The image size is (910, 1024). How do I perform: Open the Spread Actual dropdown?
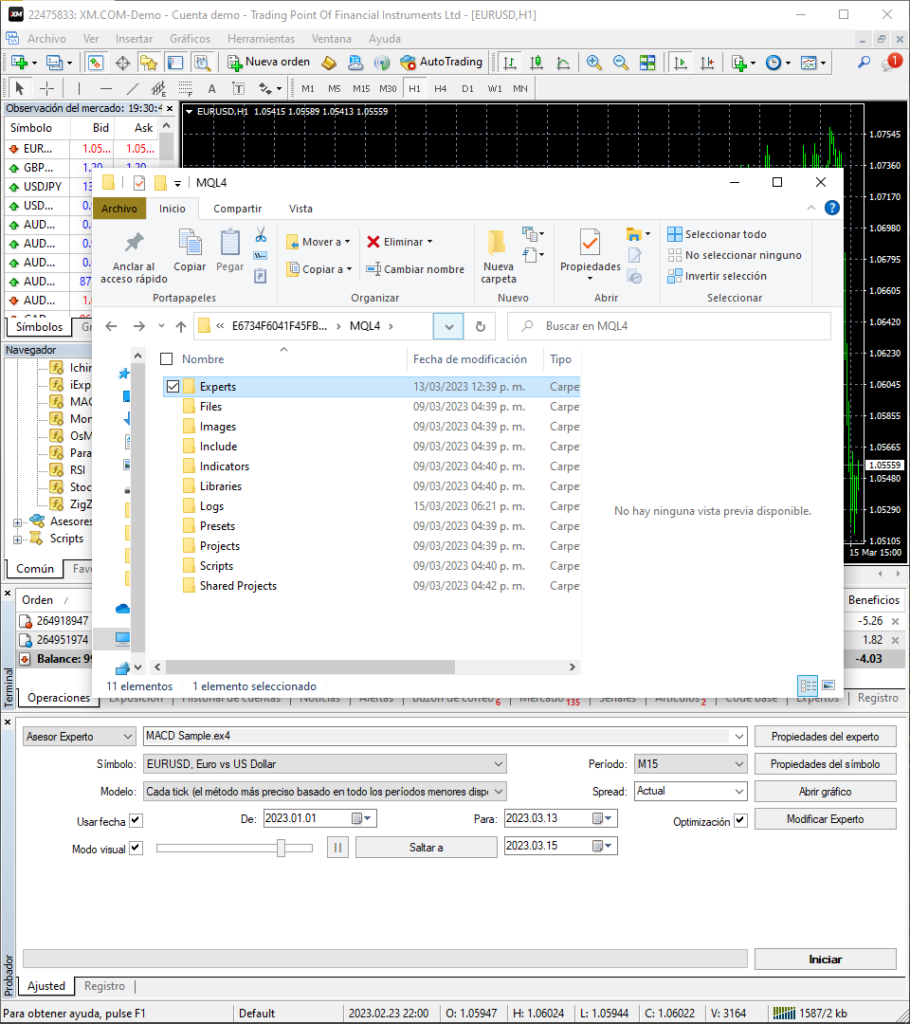coord(739,792)
